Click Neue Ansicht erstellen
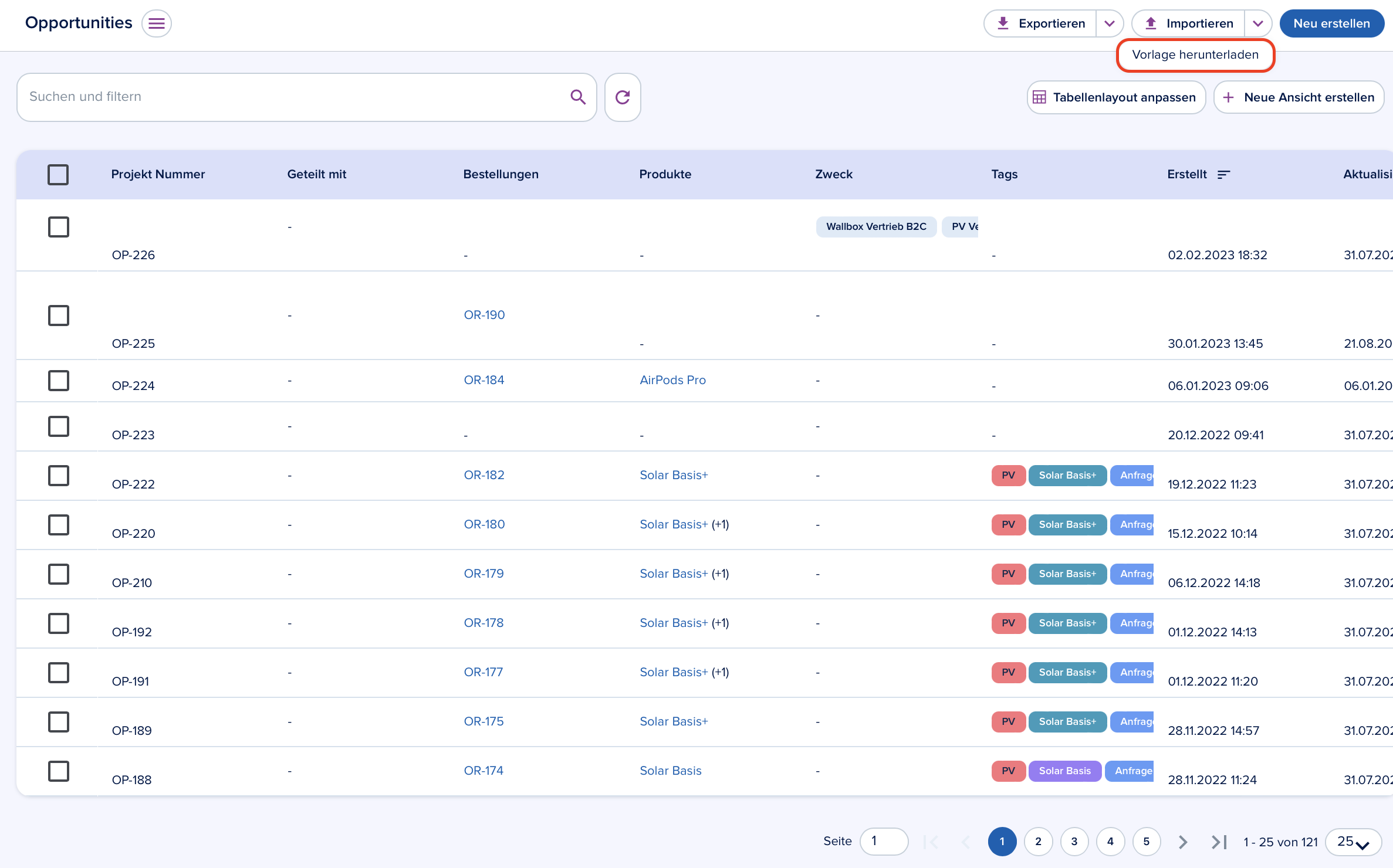 coord(1299,97)
